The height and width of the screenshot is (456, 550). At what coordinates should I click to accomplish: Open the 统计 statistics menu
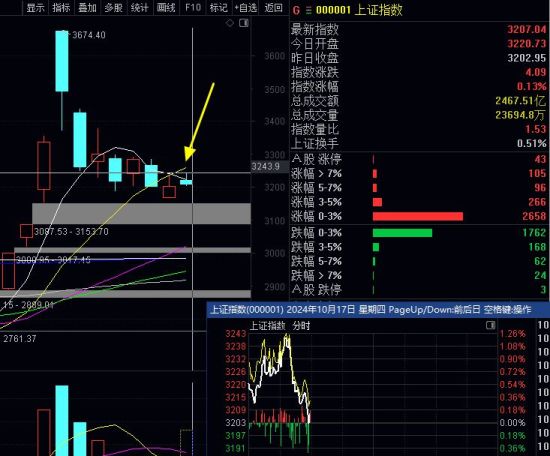click(139, 7)
